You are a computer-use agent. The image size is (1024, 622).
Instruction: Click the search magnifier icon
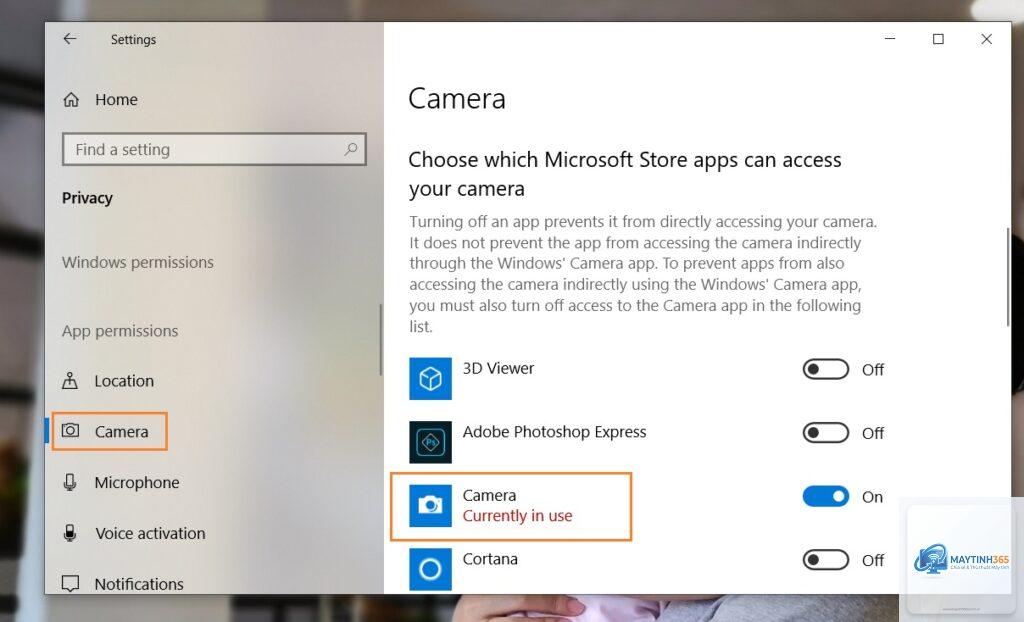[x=351, y=149]
